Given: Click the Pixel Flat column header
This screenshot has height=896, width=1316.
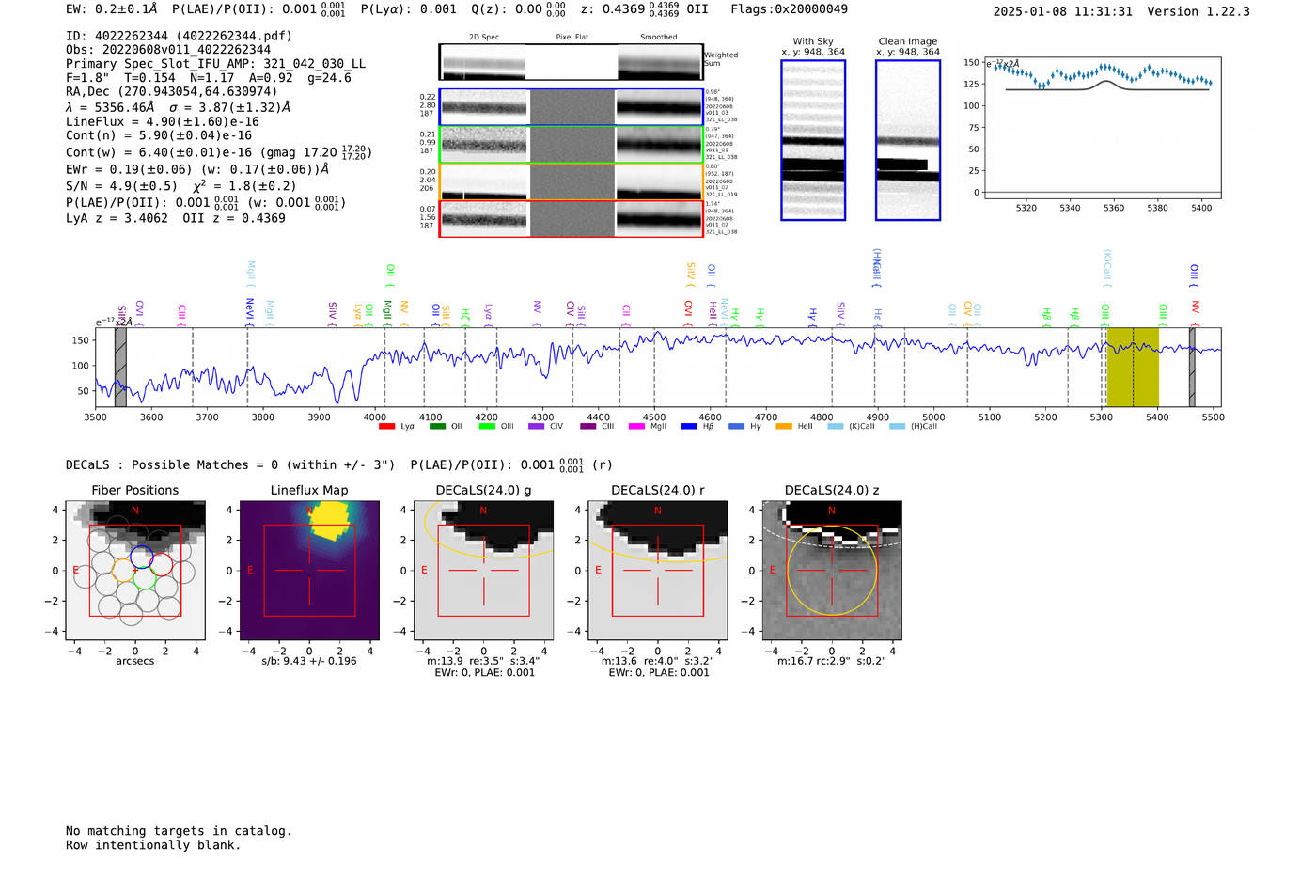Looking at the screenshot, I should (572, 38).
